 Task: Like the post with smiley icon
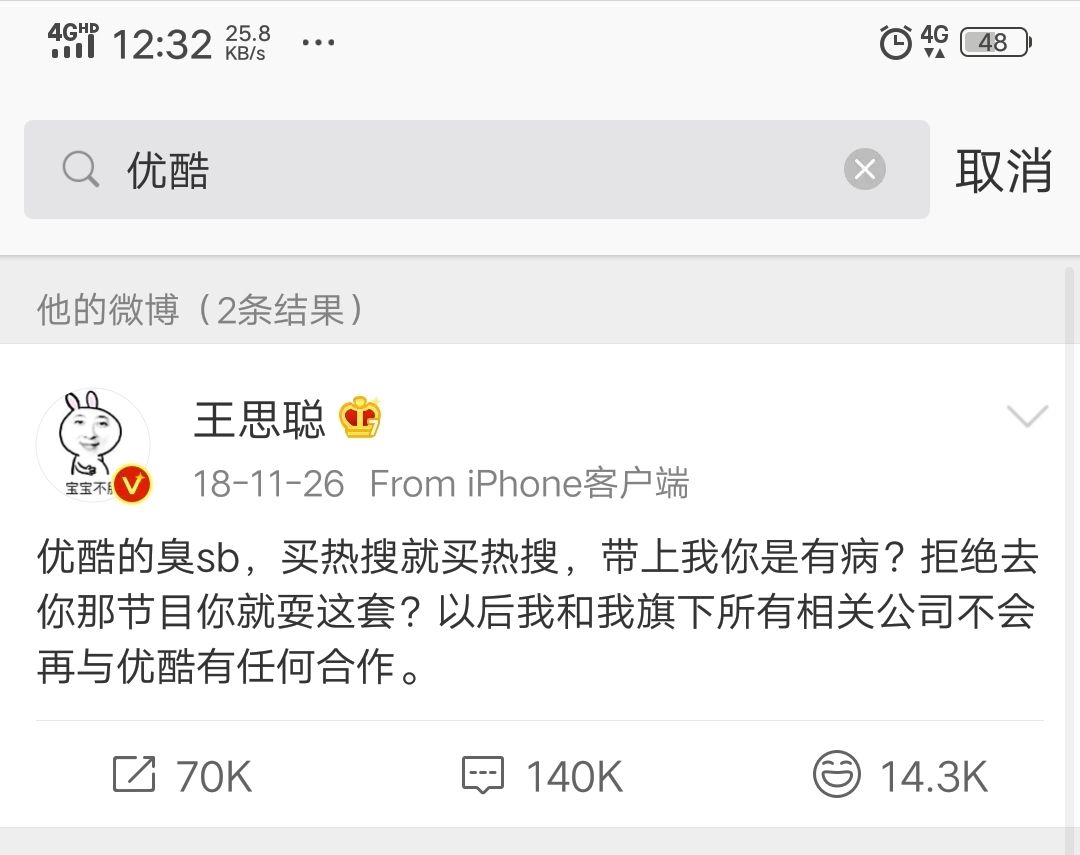tap(836, 774)
